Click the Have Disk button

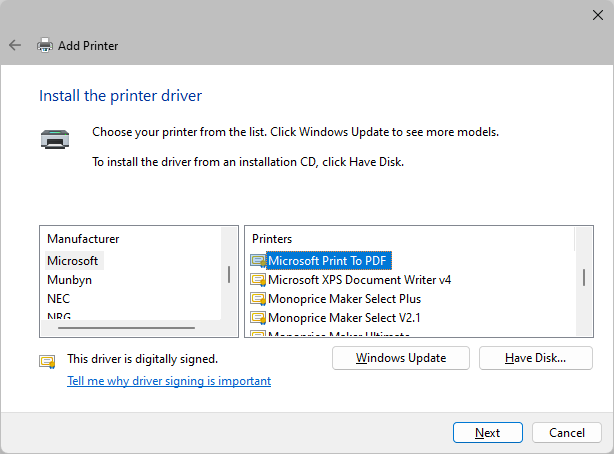pyautogui.click(x=535, y=358)
